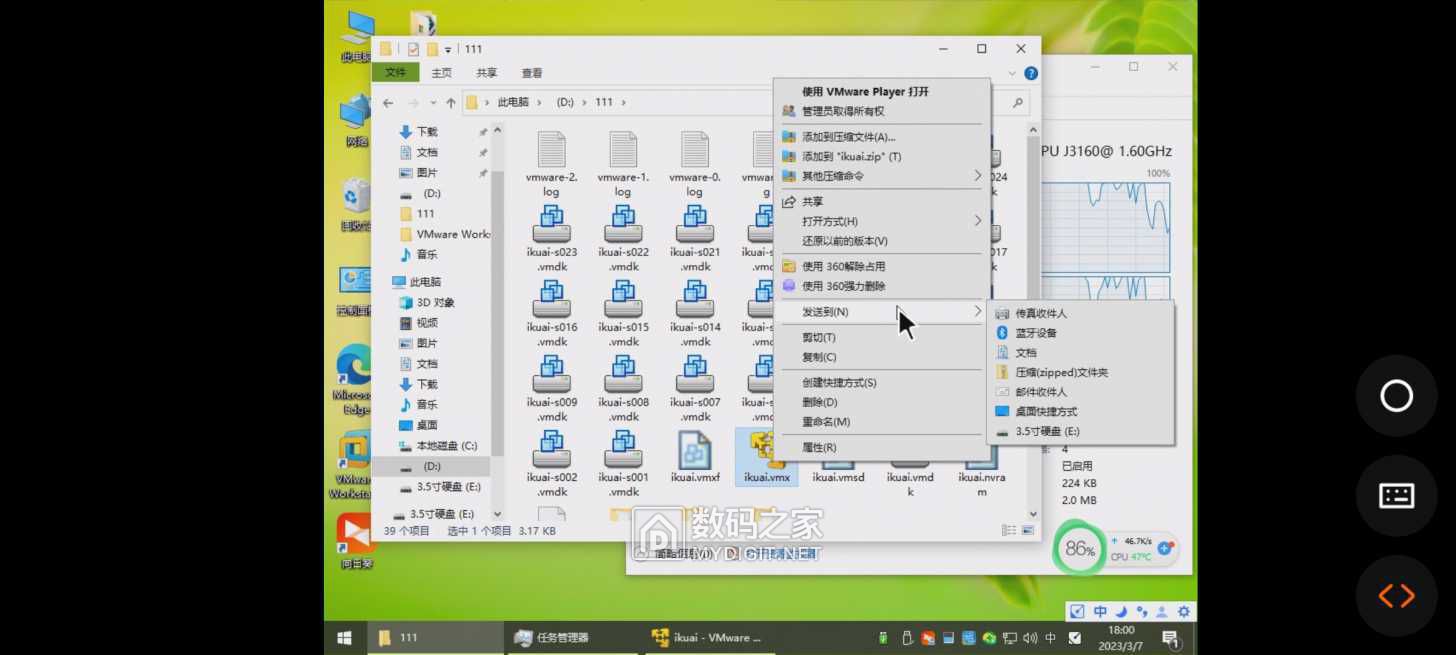Open the notification center icon
Viewport: 1456px width, 655px height.
pyautogui.click(x=1170, y=637)
